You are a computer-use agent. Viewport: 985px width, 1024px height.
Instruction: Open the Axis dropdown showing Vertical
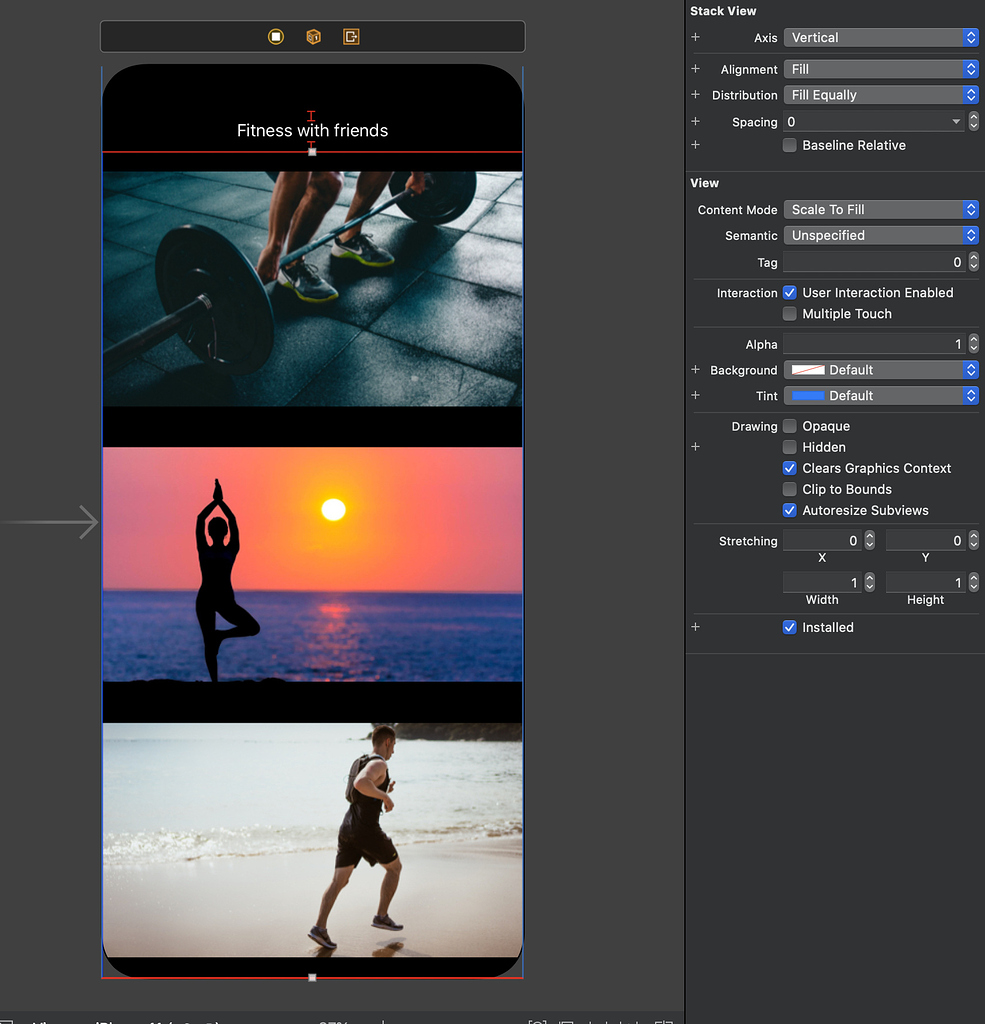point(880,37)
